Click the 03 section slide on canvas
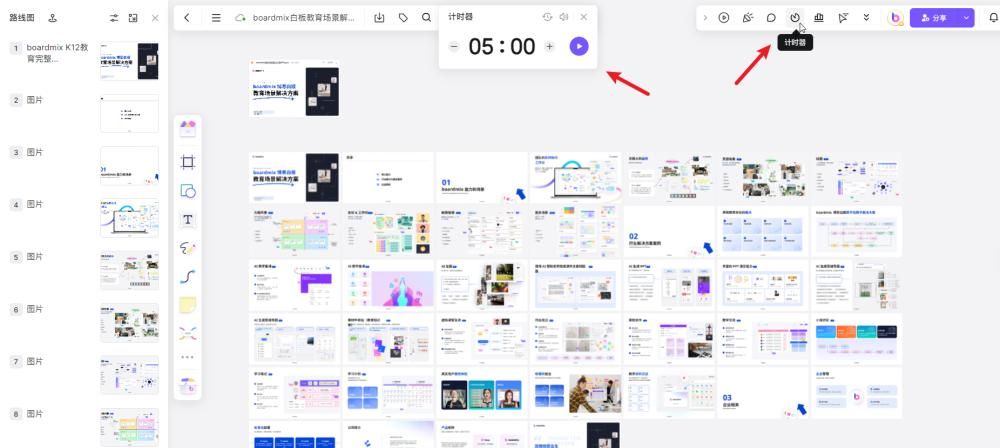 click(x=763, y=392)
